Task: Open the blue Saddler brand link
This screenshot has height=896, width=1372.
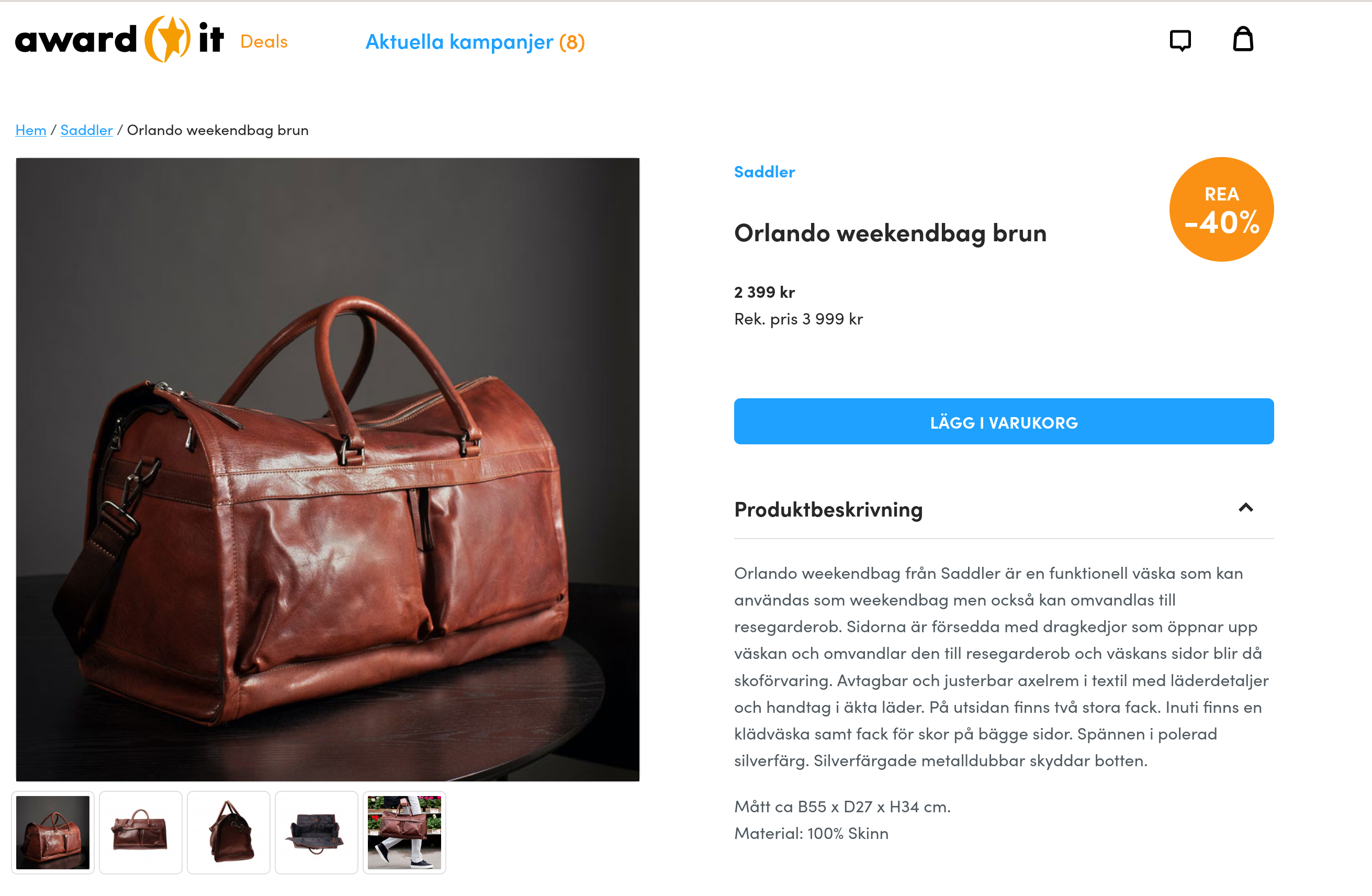Action: 764,172
